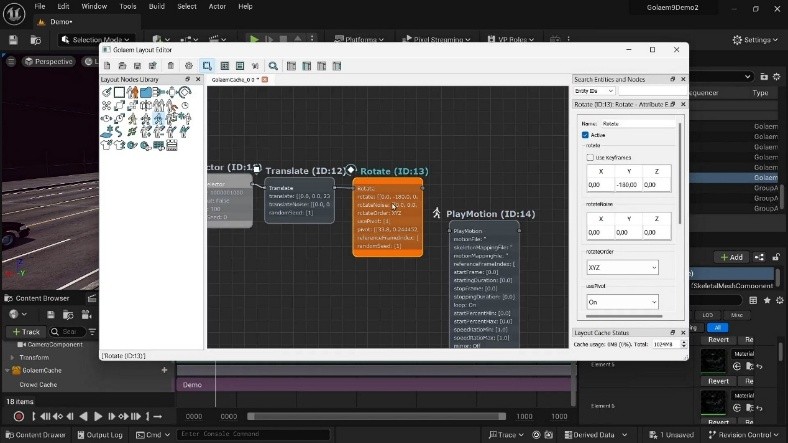Open the Content Drawer
The width and height of the screenshot is (788, 443).
click(36, 435)
